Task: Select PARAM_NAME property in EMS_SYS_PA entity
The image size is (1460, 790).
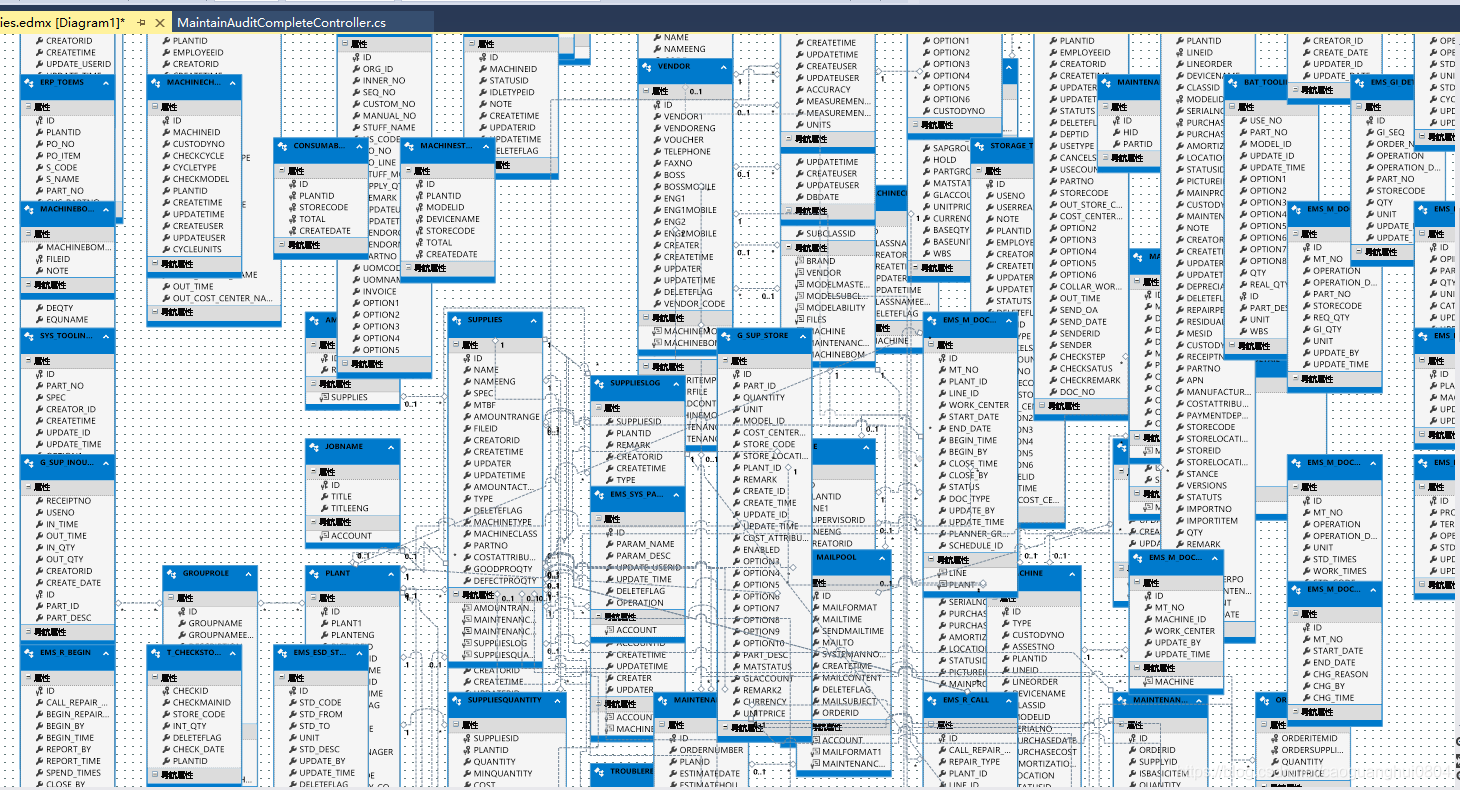Action: pos(645,544)
